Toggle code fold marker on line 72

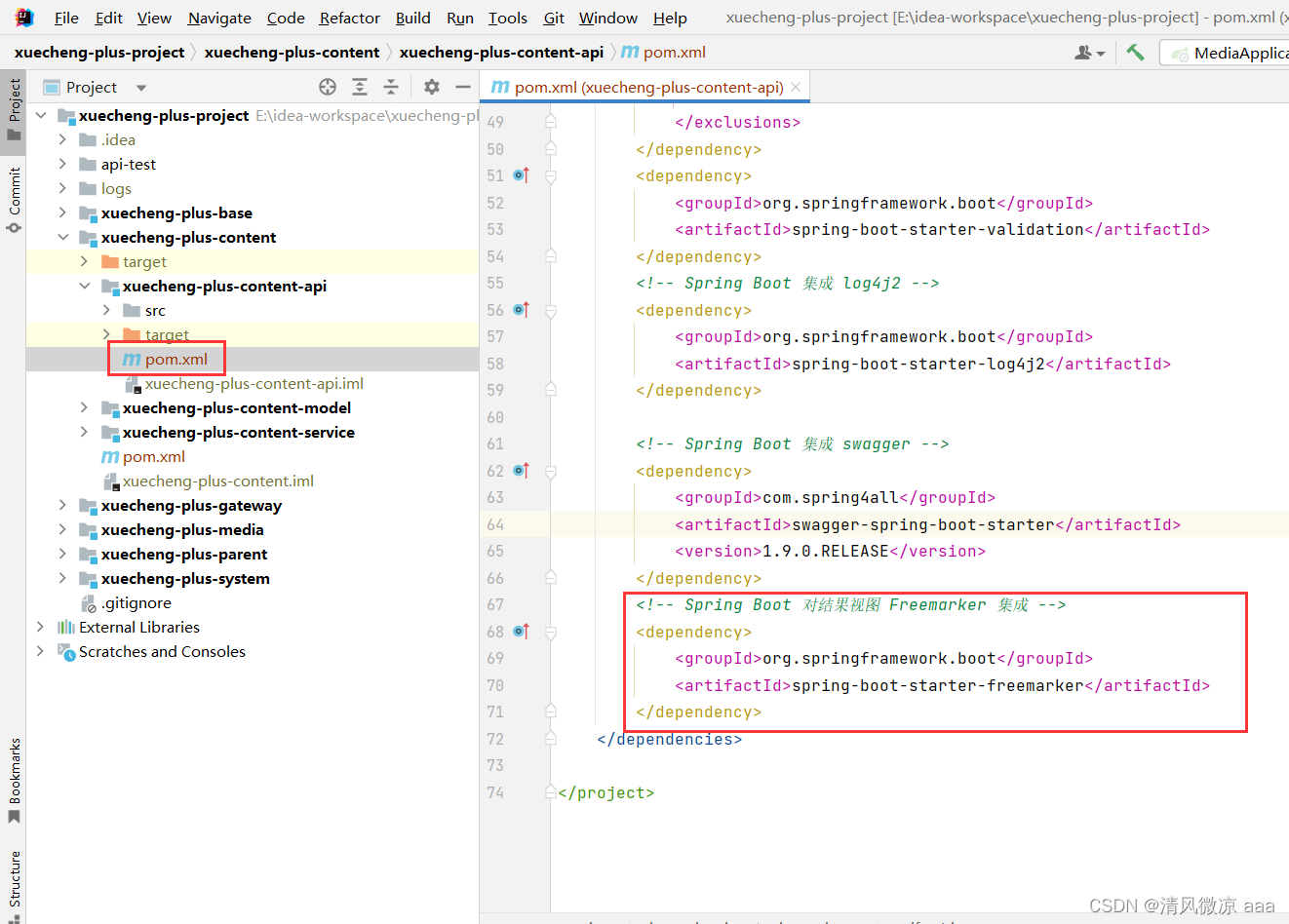[x=551, y=739]
